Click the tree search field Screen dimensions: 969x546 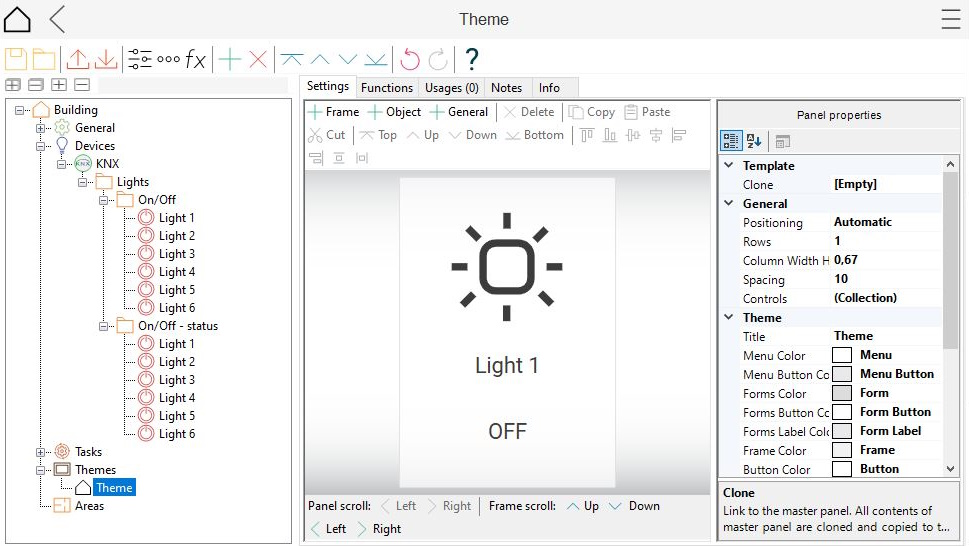(193, 85)
